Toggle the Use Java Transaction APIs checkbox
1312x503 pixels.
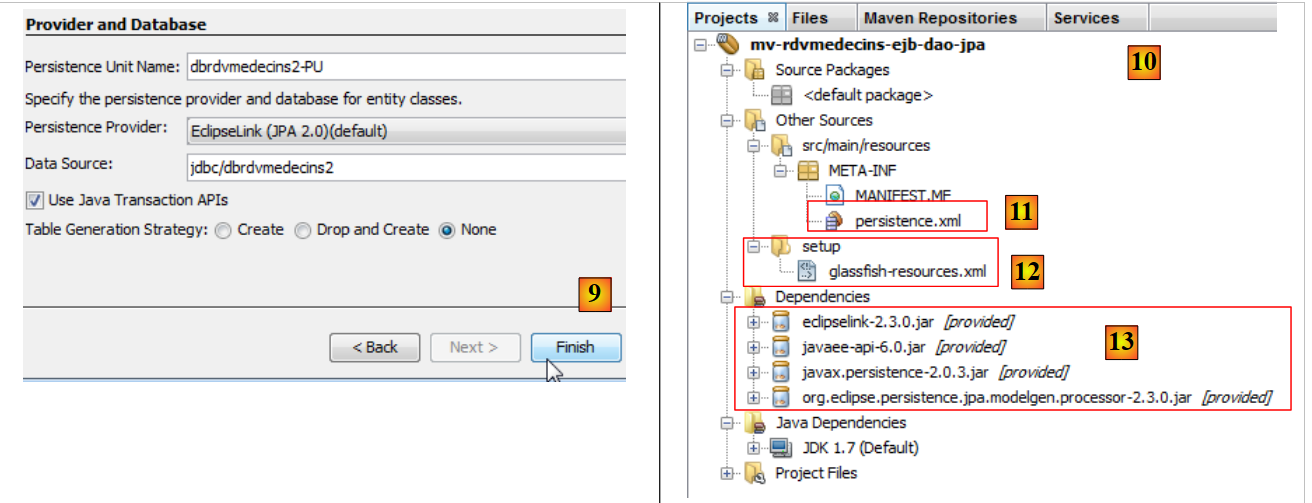click(x=34, y=201)
